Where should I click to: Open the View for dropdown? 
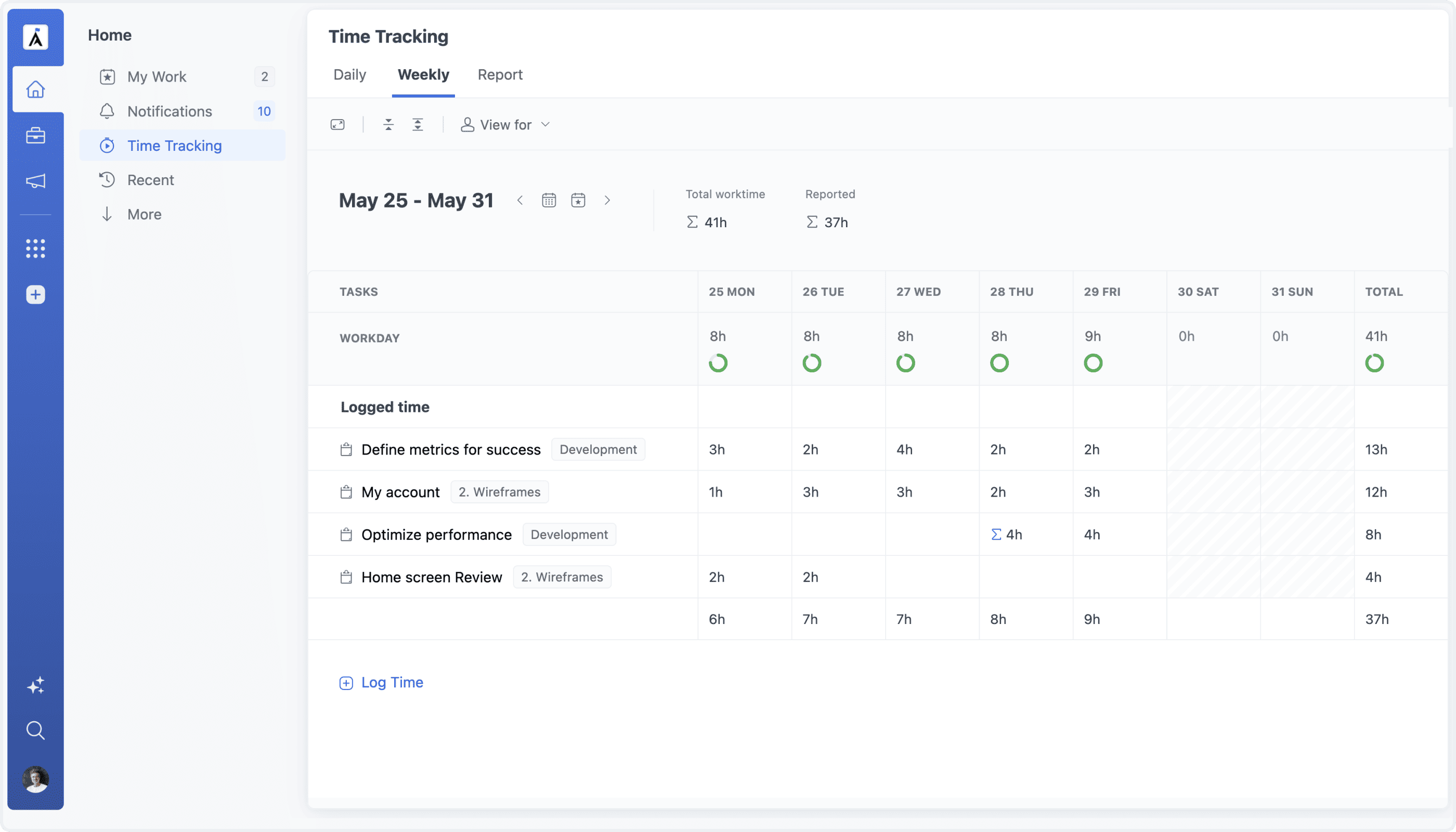[506, 125]
